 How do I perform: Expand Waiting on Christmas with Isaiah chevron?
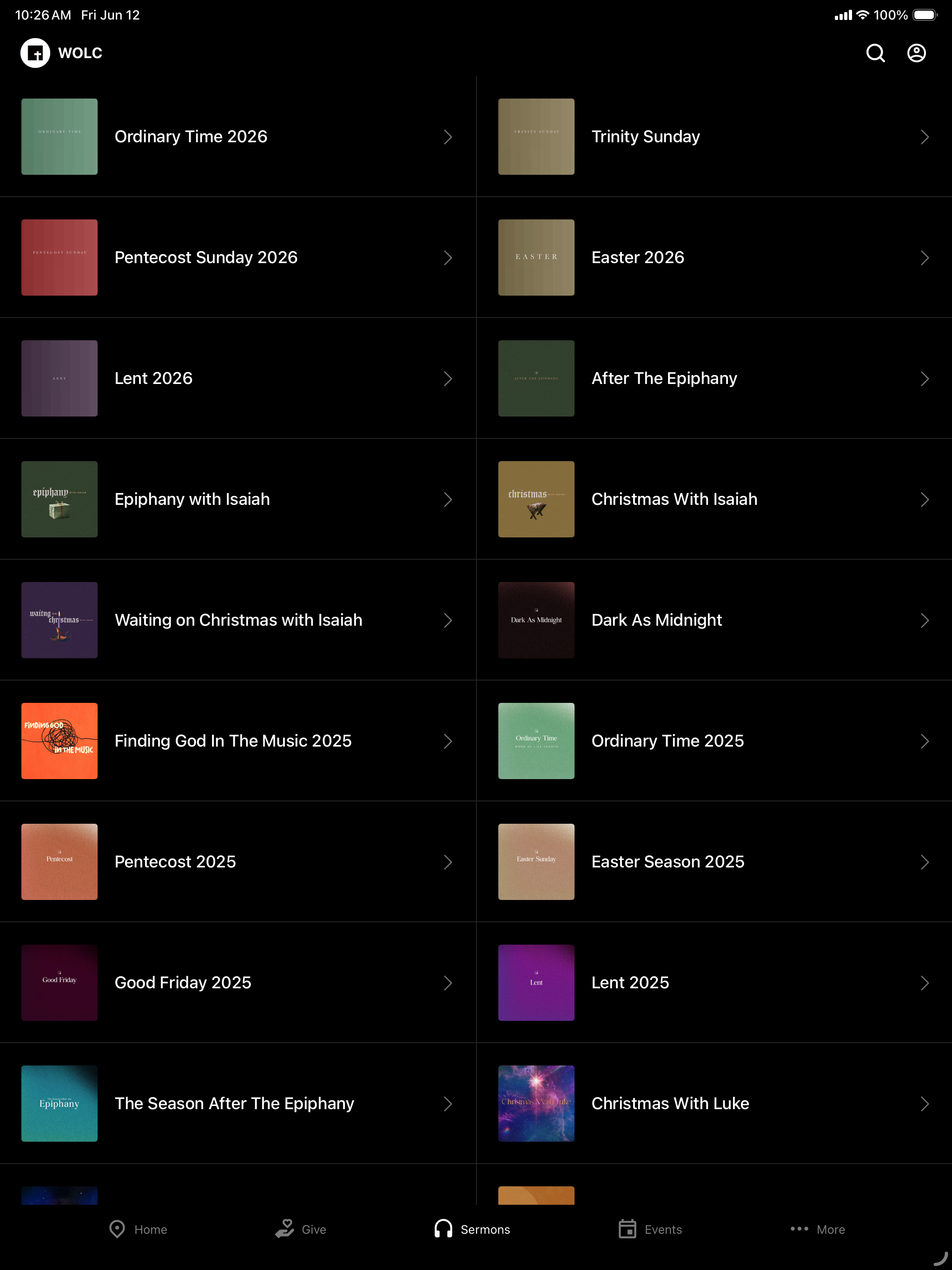coord(448,620)
